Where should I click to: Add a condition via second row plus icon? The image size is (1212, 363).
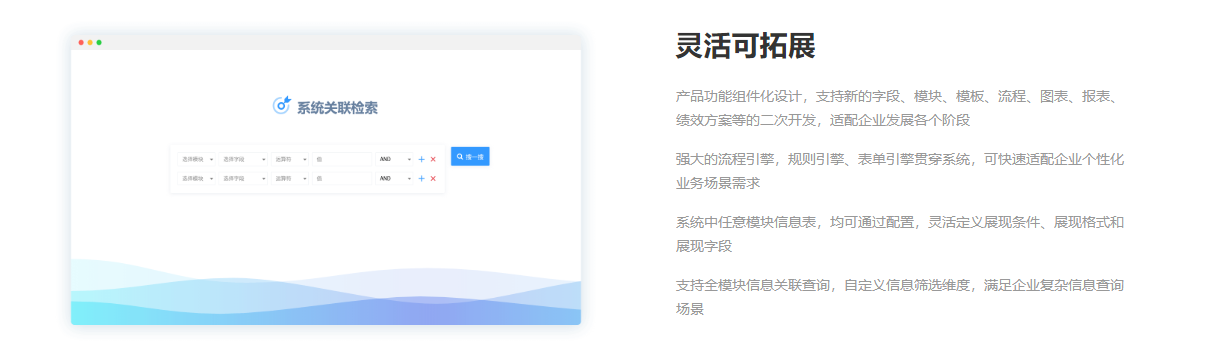[x=422, y=178]
